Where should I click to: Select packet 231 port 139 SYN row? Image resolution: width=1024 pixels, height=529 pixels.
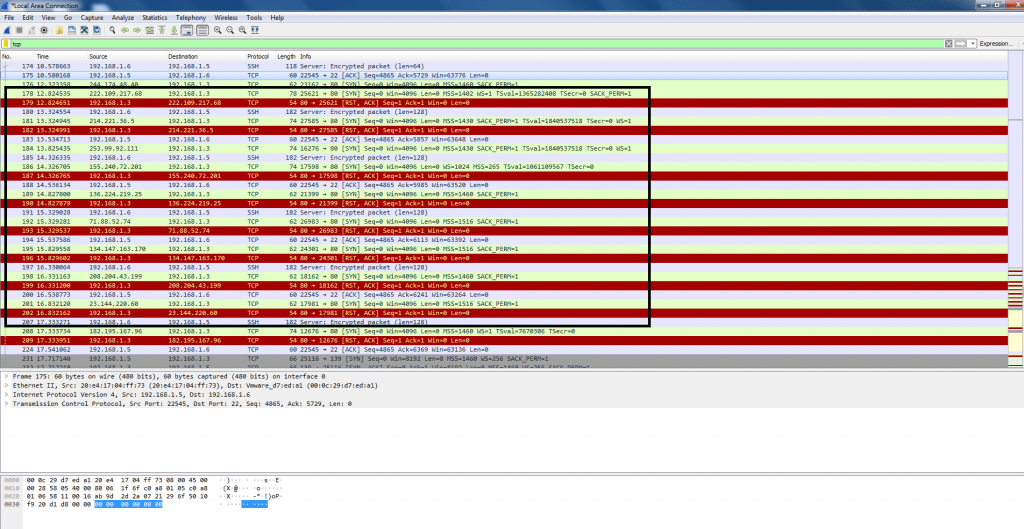coord(504,359)
